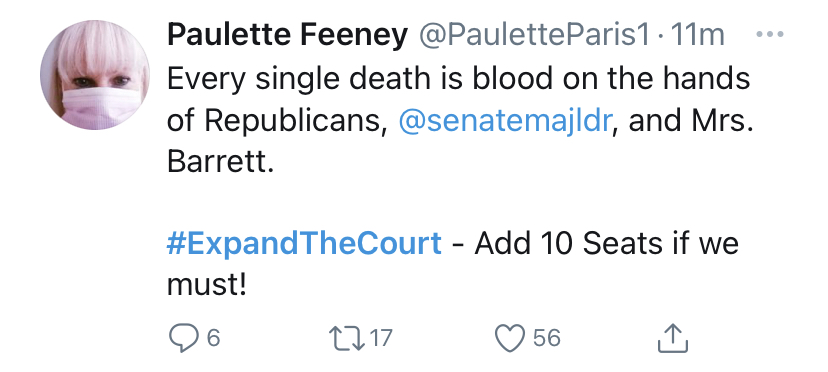Image resolution: width=828 pixels, height=372 pixels.
Task: Click the word 'Barrett.' in the tweet
Action: pos(221,162)
